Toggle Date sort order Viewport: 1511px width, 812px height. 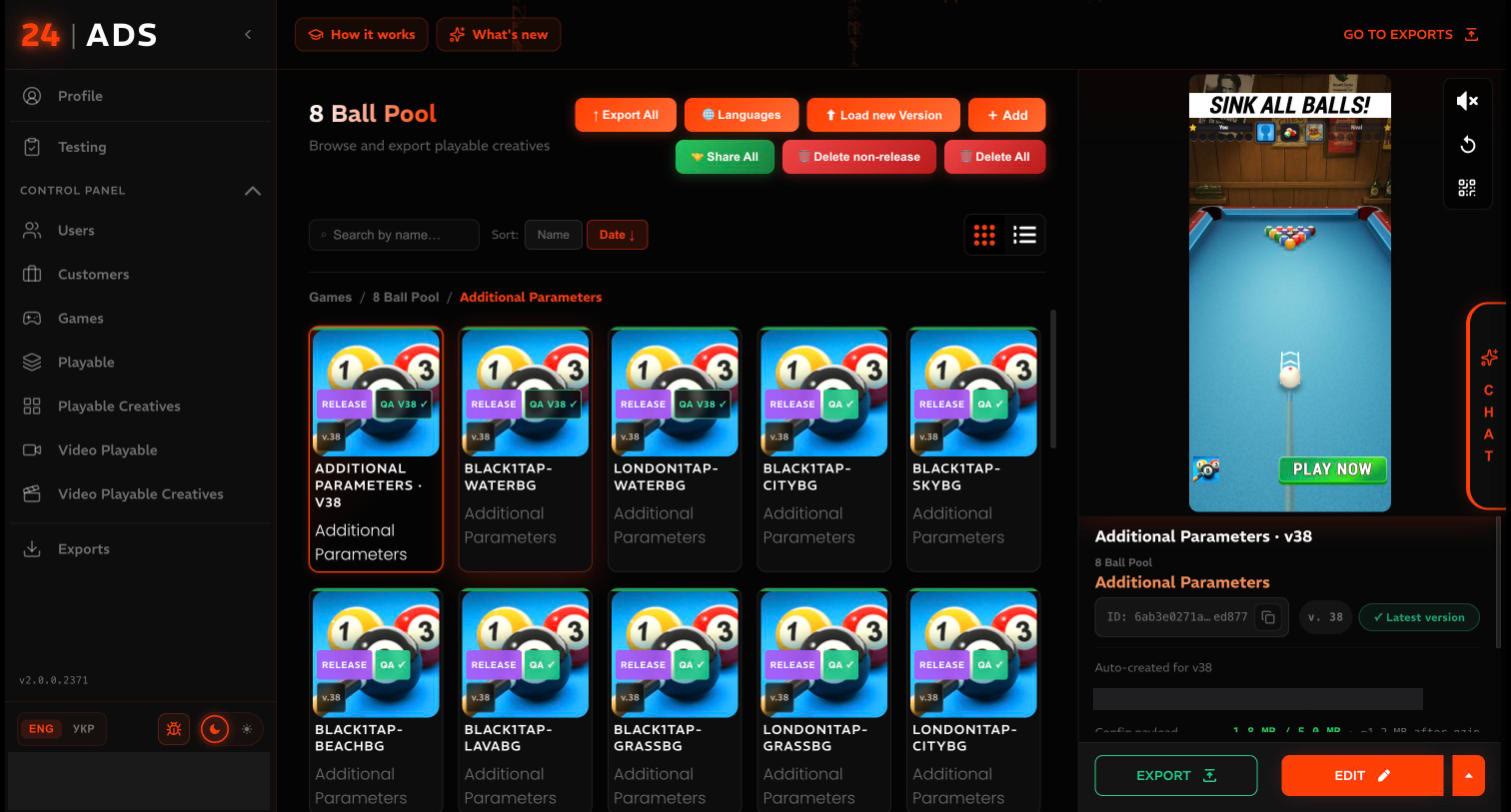tap(617, 235)
